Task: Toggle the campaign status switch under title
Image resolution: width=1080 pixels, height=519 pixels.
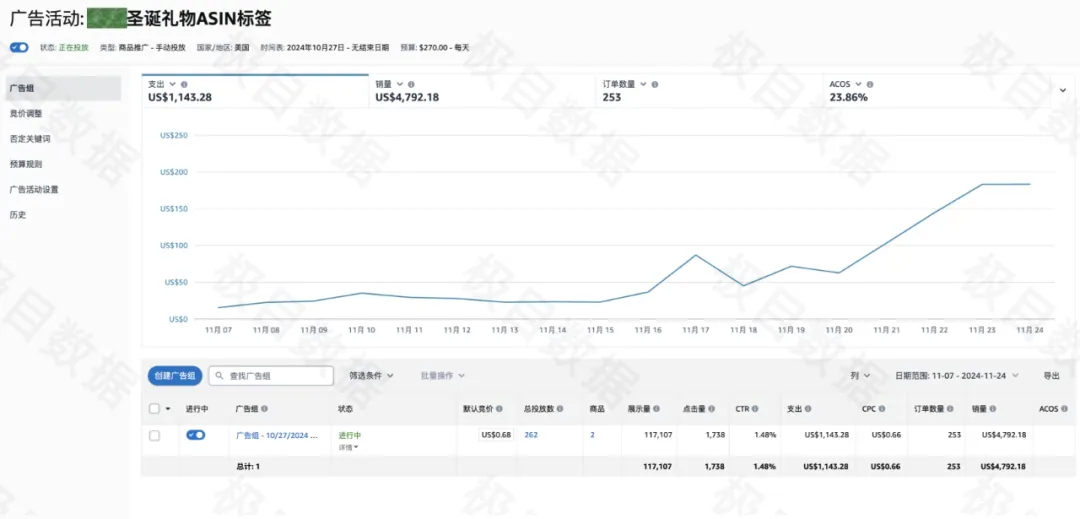Action: 19,47
